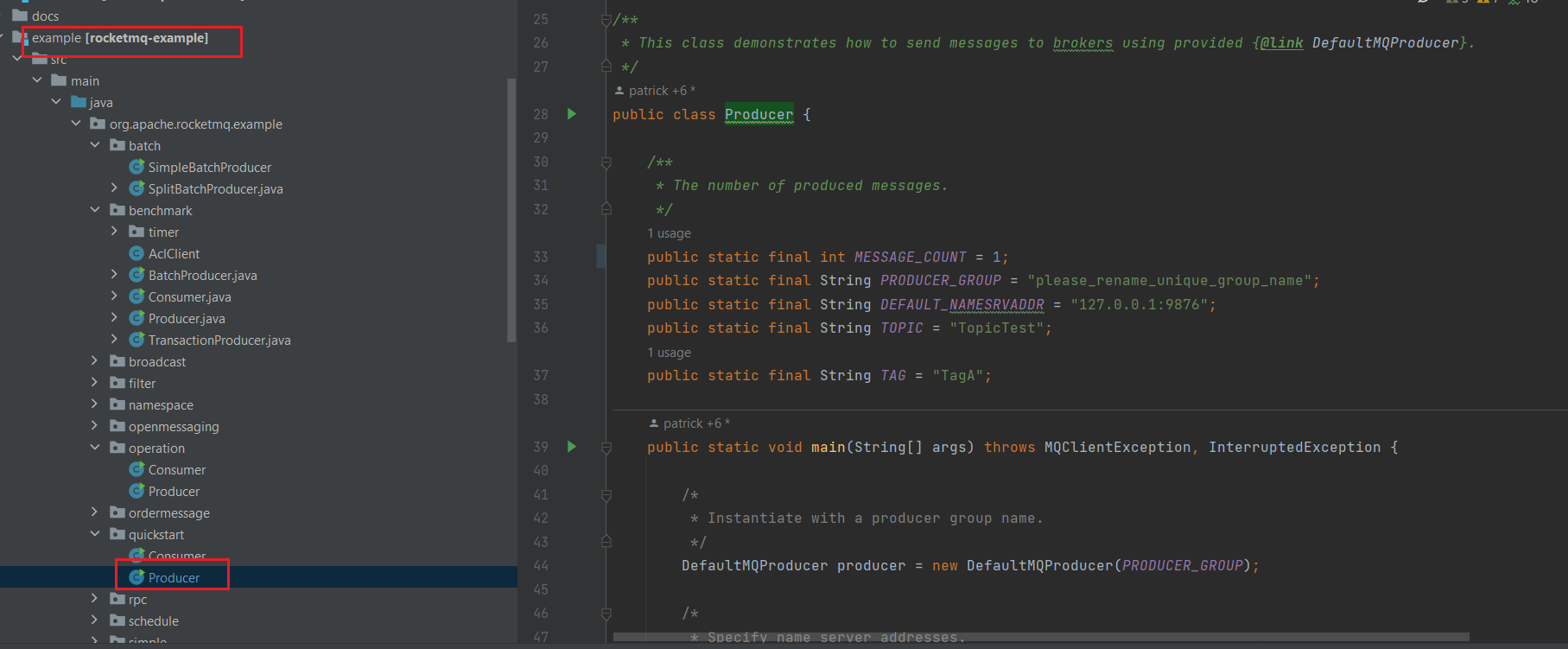The width and height of the screenshot is (1568, 649).
Task: Fold the class Javadoc comment at line 25
Action: point(606,20)
